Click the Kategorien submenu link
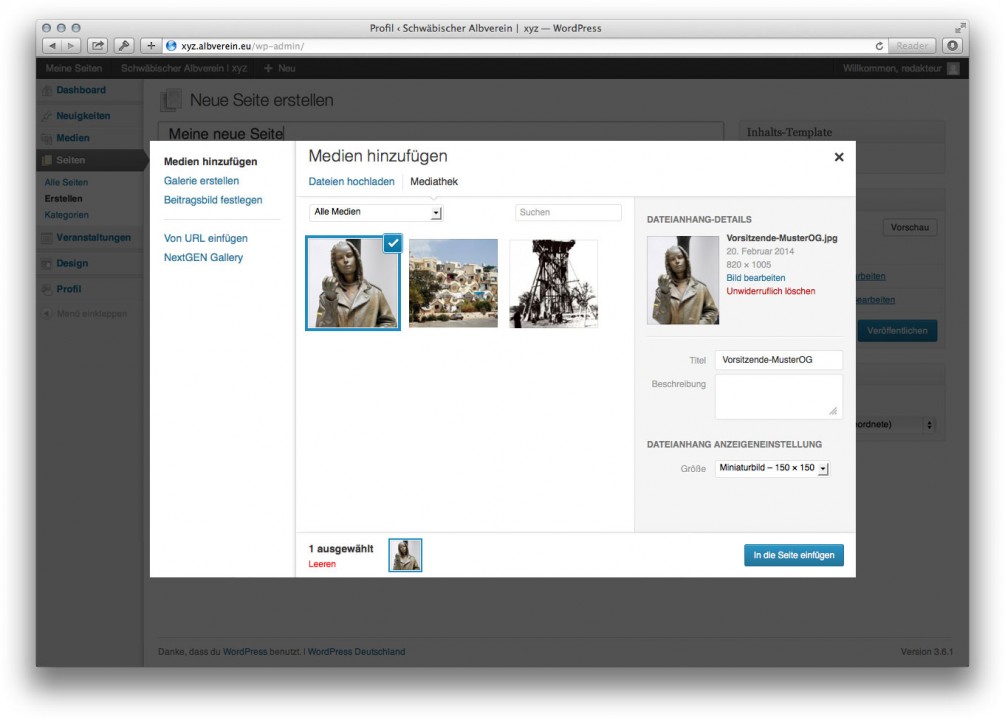 [67, 215]
